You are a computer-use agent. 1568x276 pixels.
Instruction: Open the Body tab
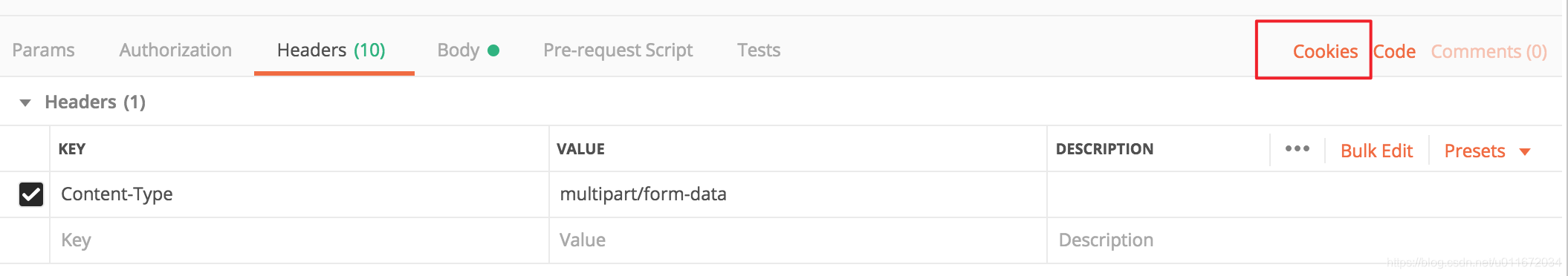(x=459, y=50)
